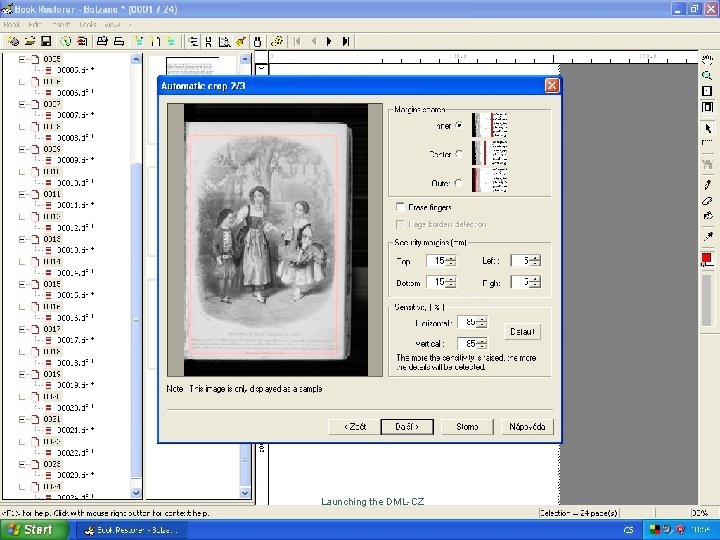Image resolution: width=720 pixels, height=540 pixels.
Task: Collapse the 0011 page node in tree
Action: pyautogui.click(x=22, y=194)
